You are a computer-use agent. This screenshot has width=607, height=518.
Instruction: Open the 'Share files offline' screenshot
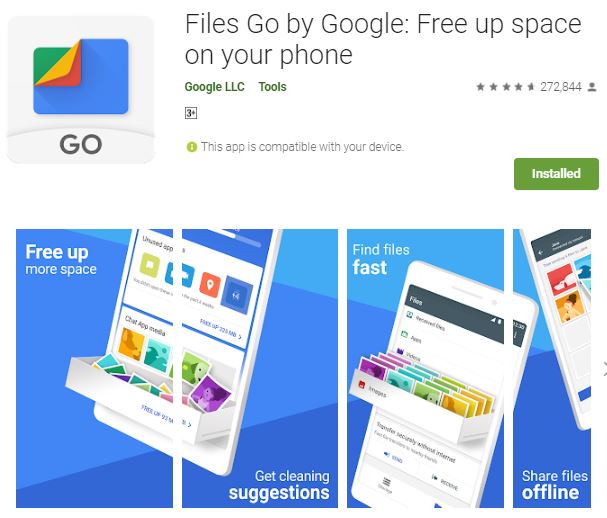tap(552, 368)
